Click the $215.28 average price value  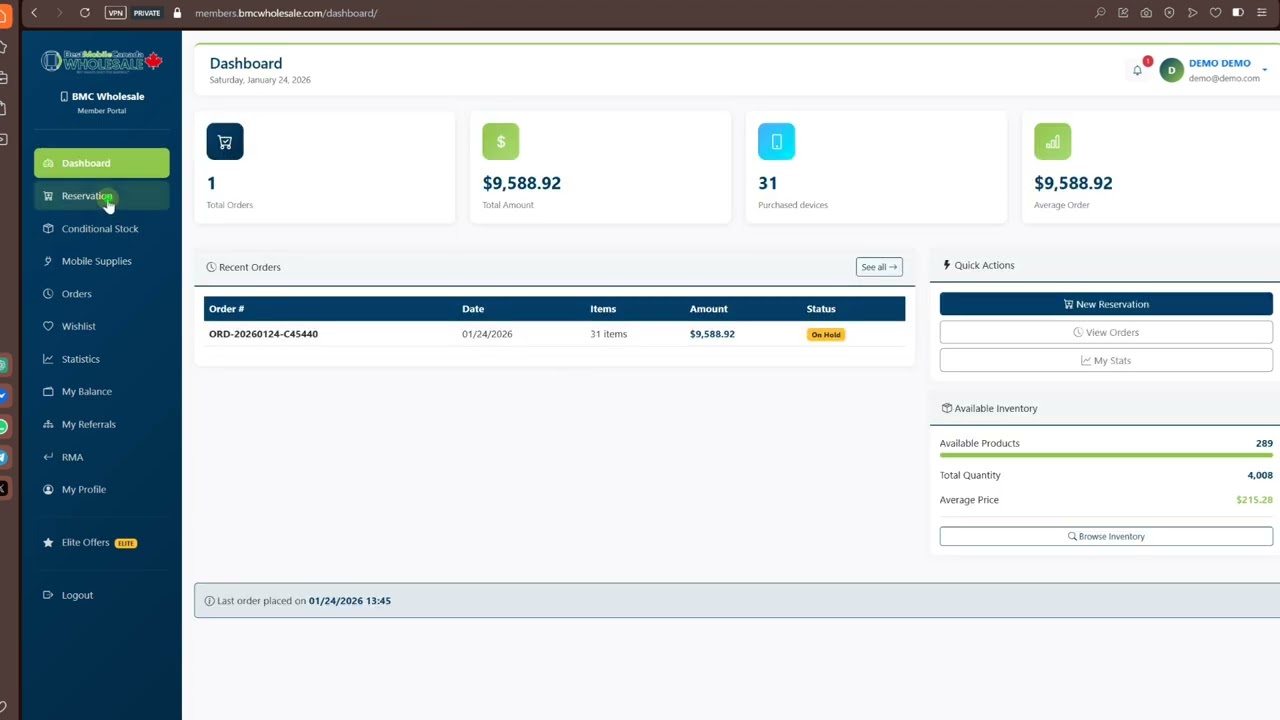click(1254, 500)
